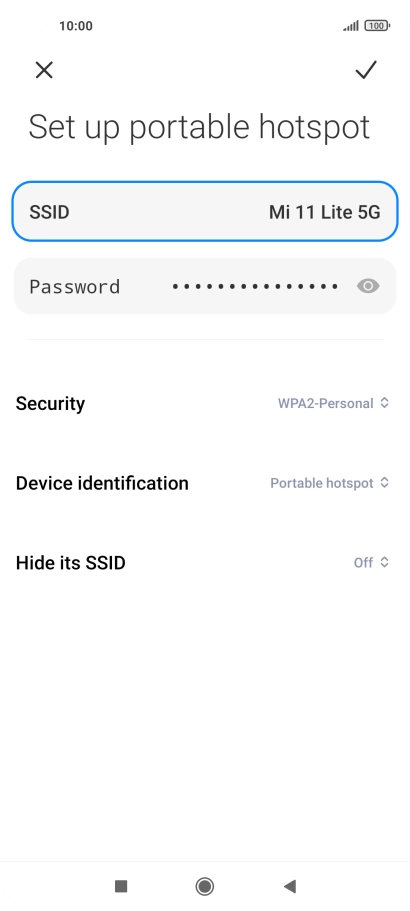Tap the circular home navigation button
Viewport: 410px width, 911px height.
tap(204, 886)
